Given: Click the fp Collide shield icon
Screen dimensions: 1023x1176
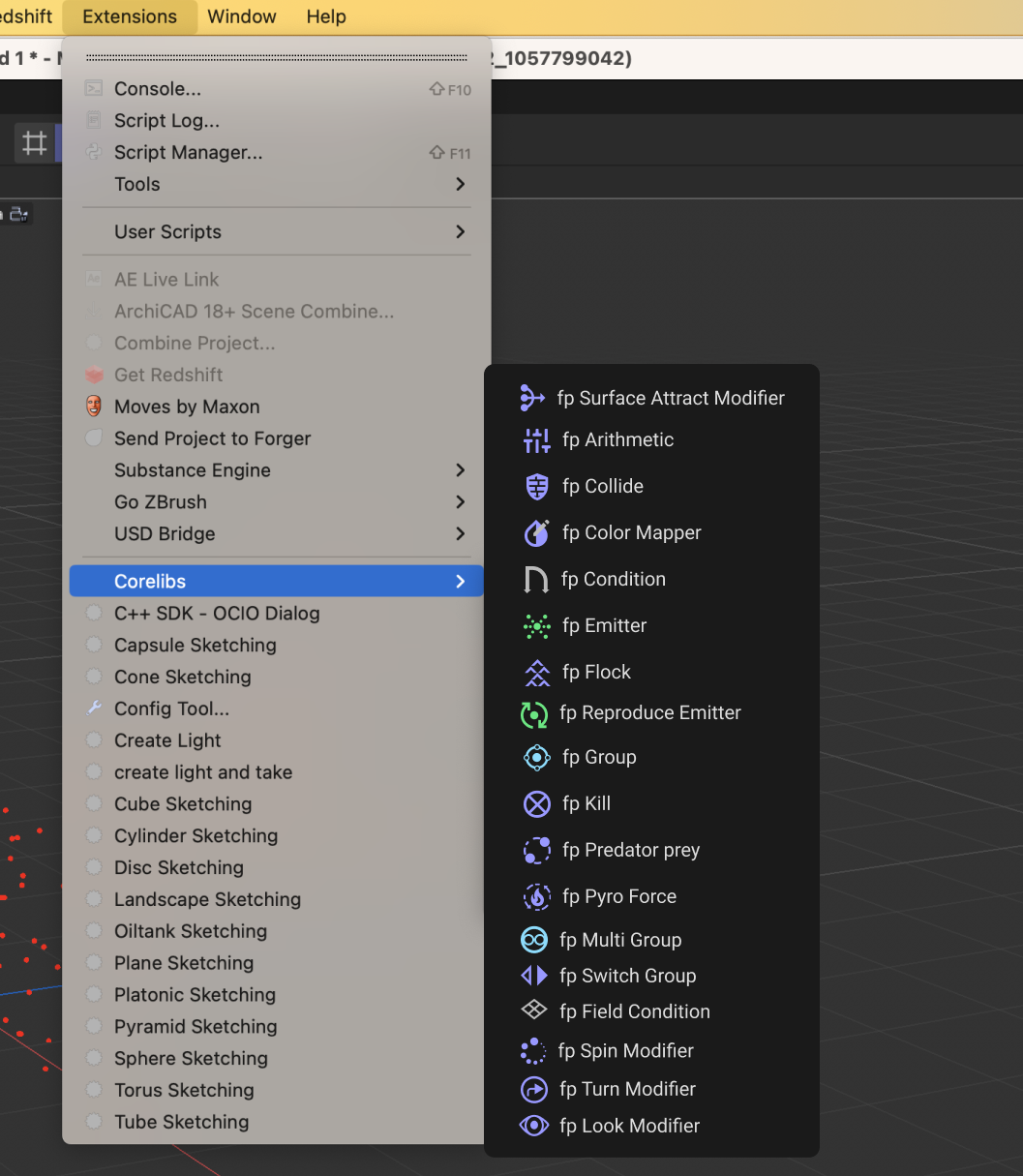Looking at the screenshot, I should click(x=536, y=487).
